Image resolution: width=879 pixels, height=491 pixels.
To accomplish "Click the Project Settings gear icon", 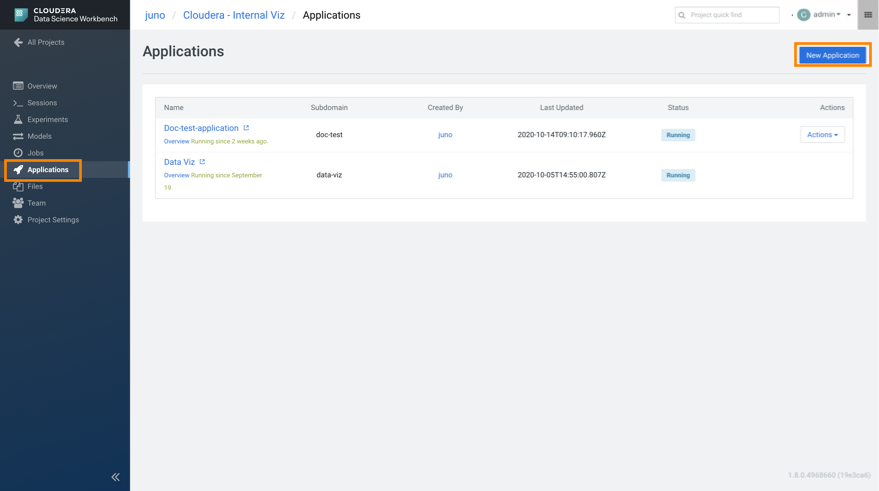I will (x=18, y=220).
